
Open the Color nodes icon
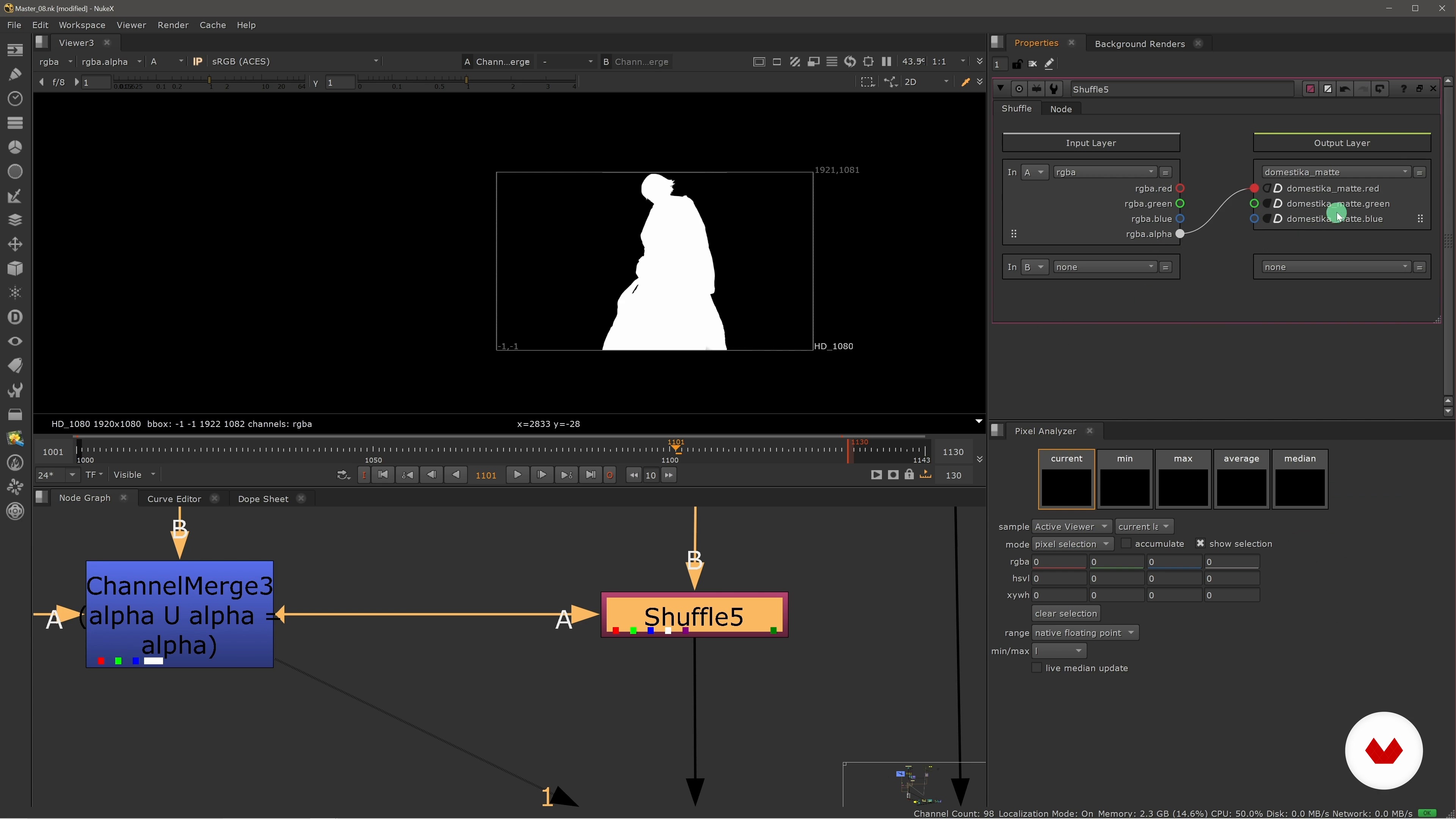coord(15,147)
